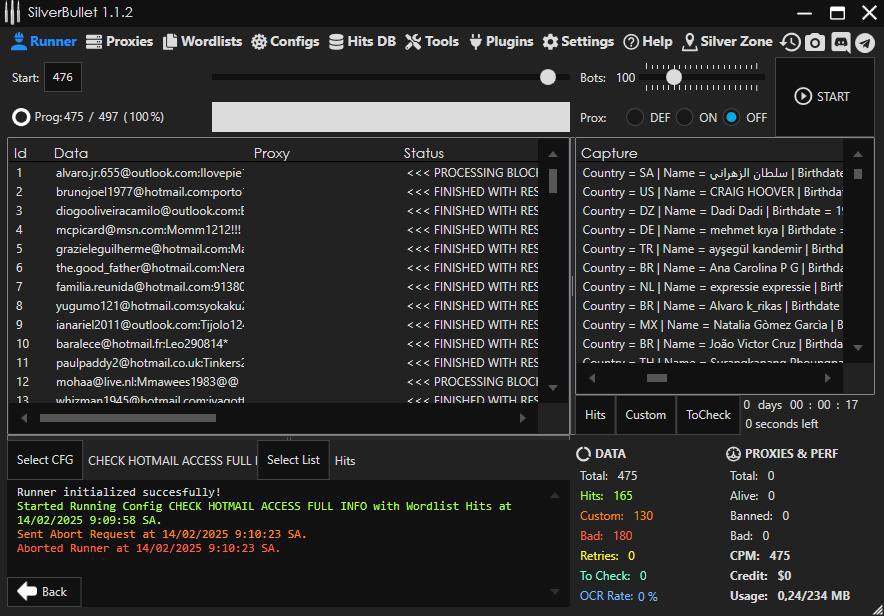Open the Wordlists section
This screenshot has height=616, width=884.
202,41
